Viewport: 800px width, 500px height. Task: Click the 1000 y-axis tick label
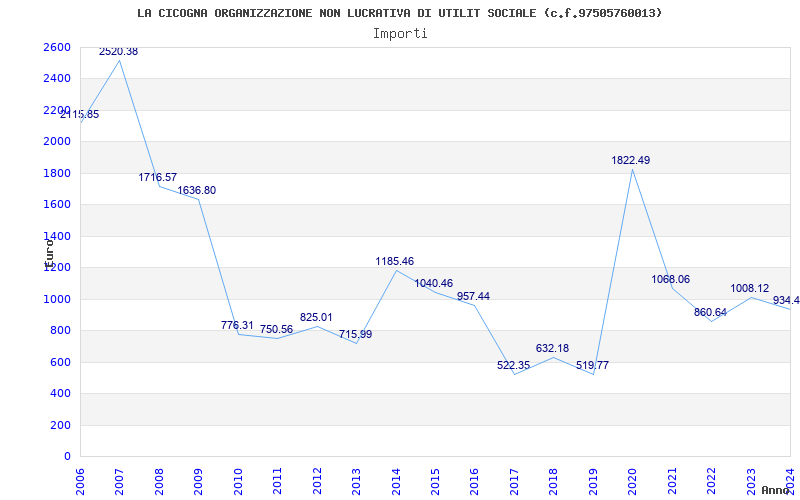[x=58, y=299]
